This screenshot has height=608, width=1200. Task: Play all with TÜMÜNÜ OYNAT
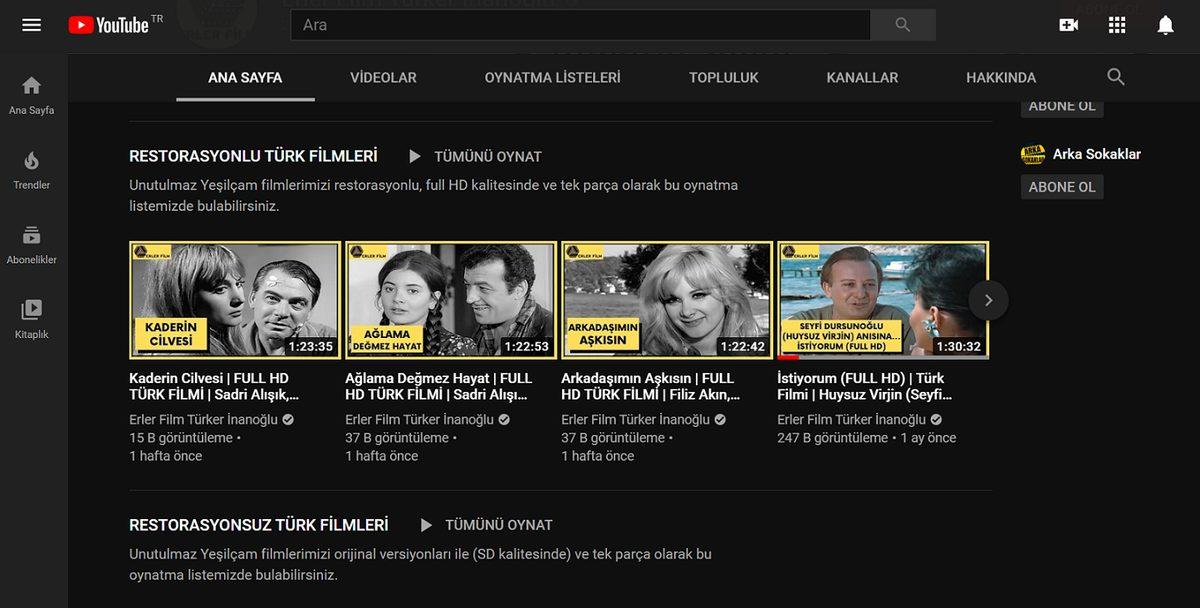pyautogui.click(x=487, y=156)
